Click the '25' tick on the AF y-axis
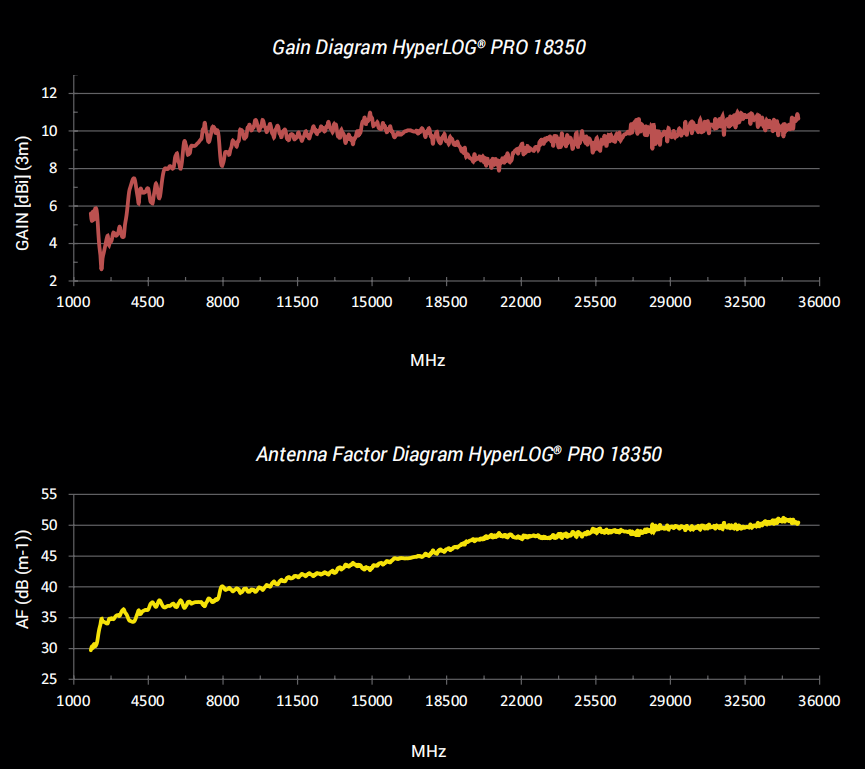The width and height of the screenshot is (865, 769). point(50,679)
